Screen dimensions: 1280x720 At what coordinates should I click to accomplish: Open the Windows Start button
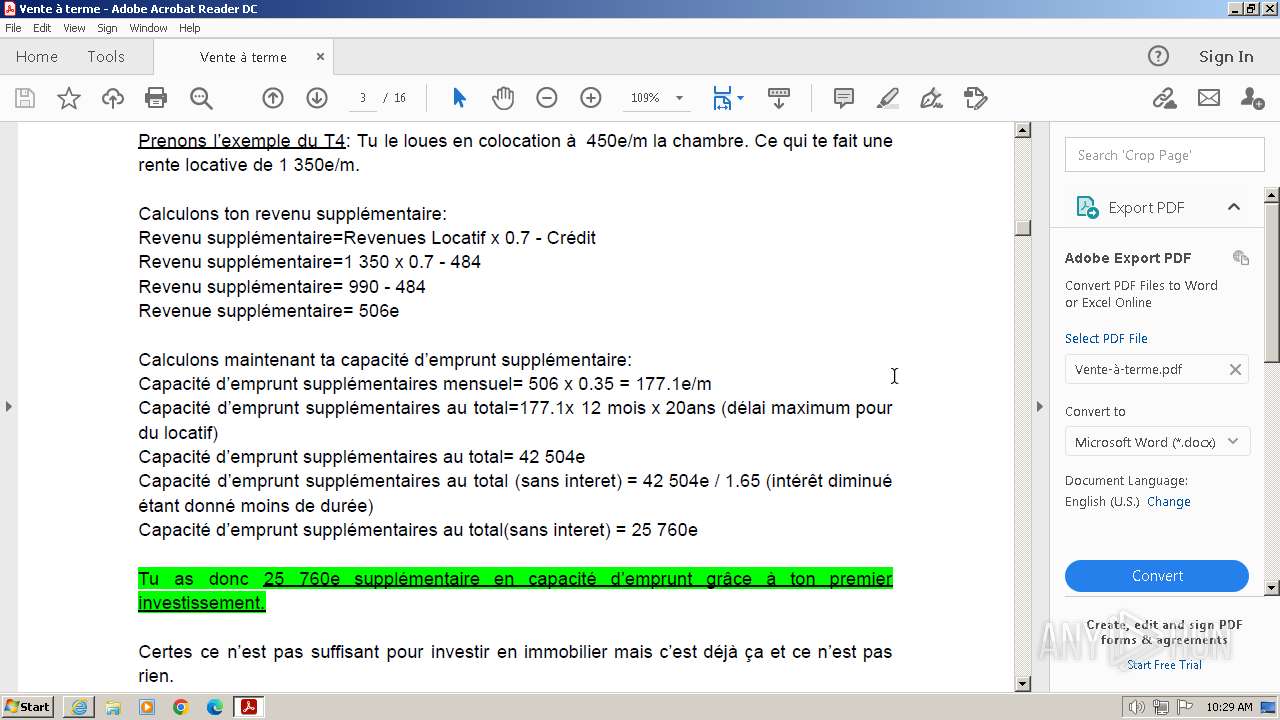tap(28, 707)
